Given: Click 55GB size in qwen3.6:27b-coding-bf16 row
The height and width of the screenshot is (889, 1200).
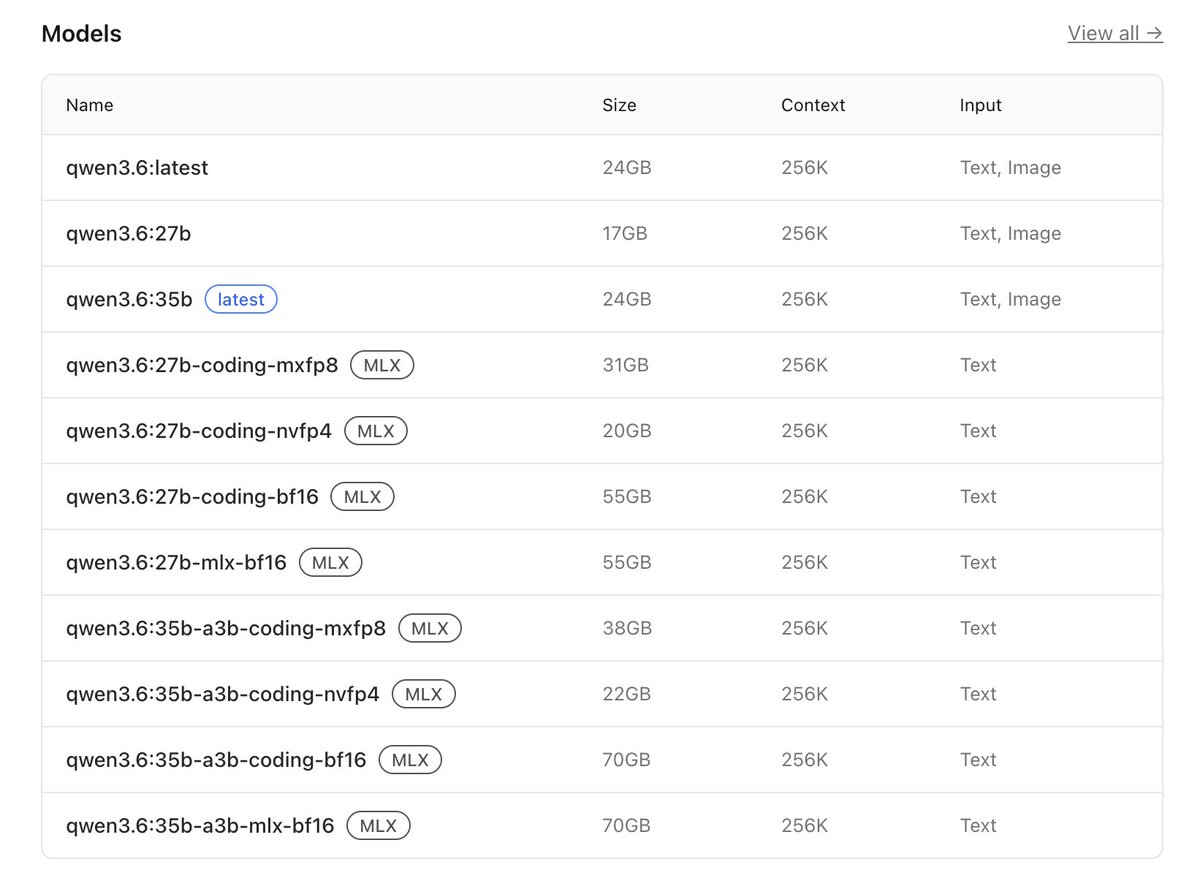Looking at the screenshot, I should (x=627, y=497).
